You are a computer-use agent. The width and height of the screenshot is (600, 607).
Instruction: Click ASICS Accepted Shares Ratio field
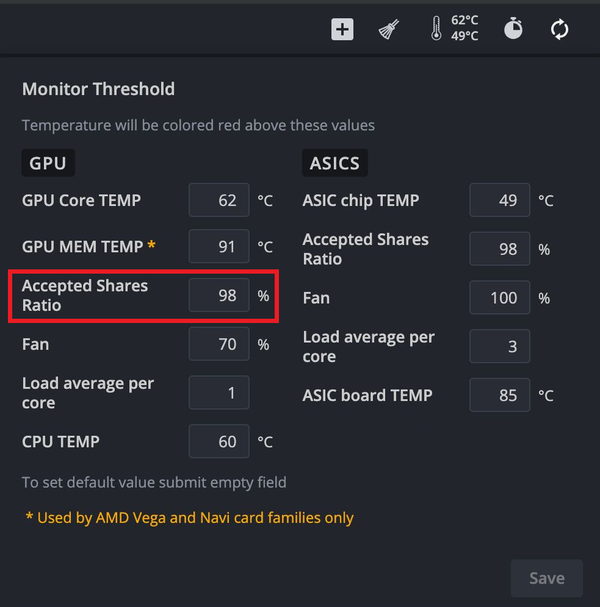coord(500,249)
